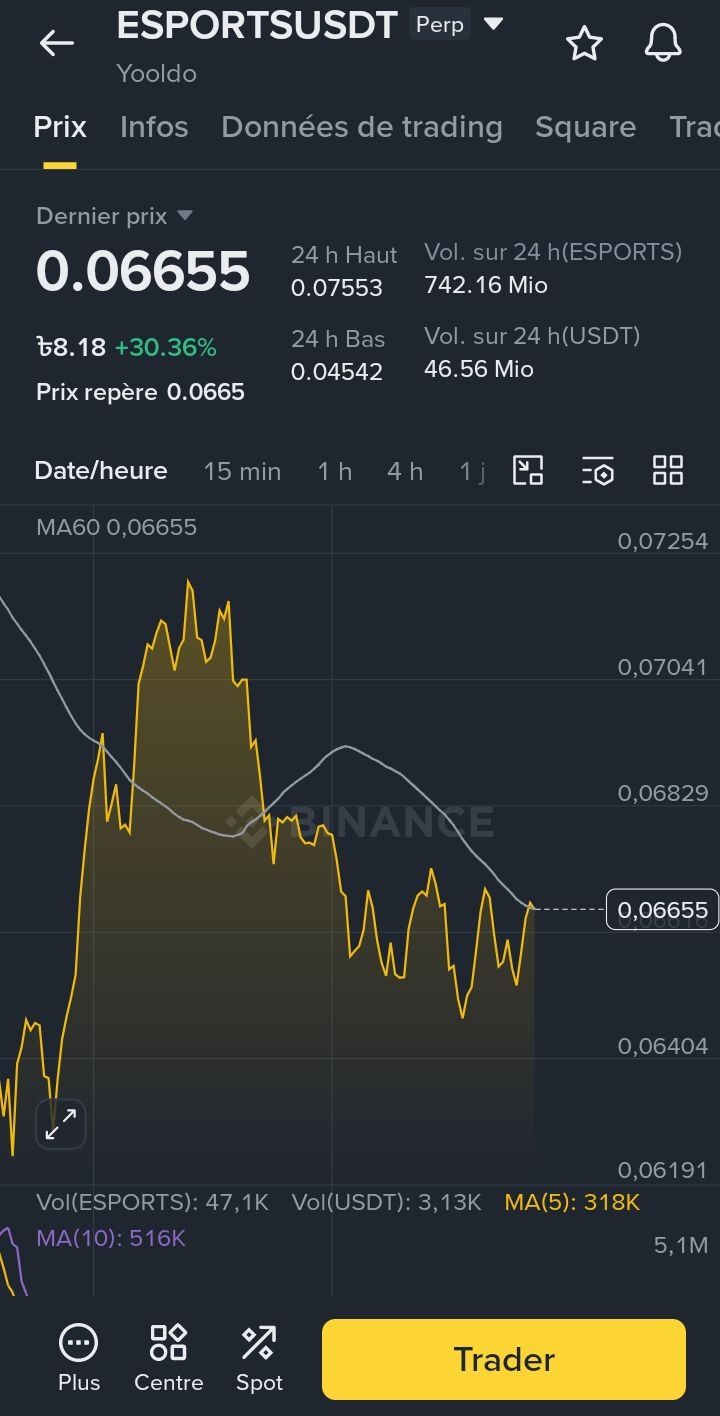This screenshot has height=1416, width=720.
Task: Tap the MA(5): 318K label
Action: pyautogui.click(x=572, y=1202)
